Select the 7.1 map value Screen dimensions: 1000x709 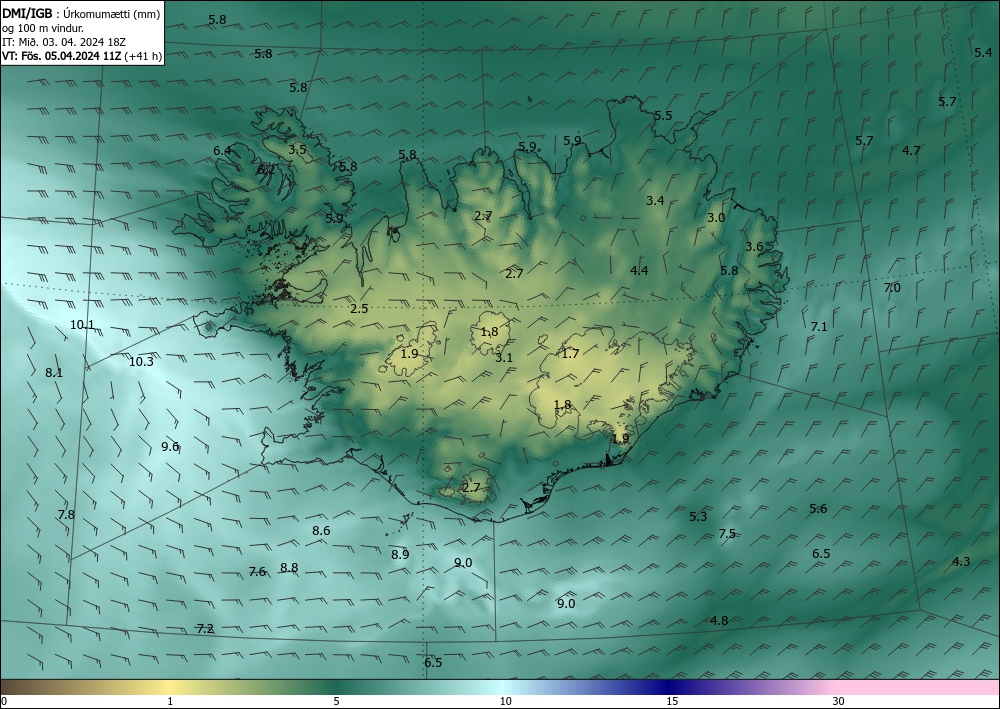819,326
